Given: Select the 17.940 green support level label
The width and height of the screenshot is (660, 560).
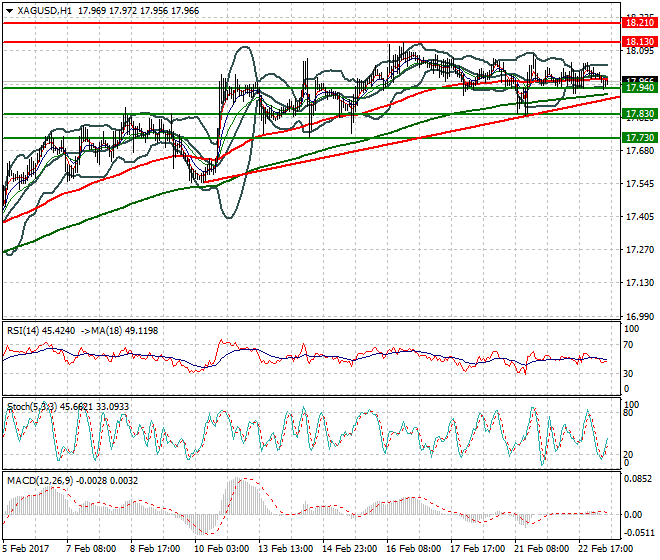Looking at the screenshot, I should [639, 88].
